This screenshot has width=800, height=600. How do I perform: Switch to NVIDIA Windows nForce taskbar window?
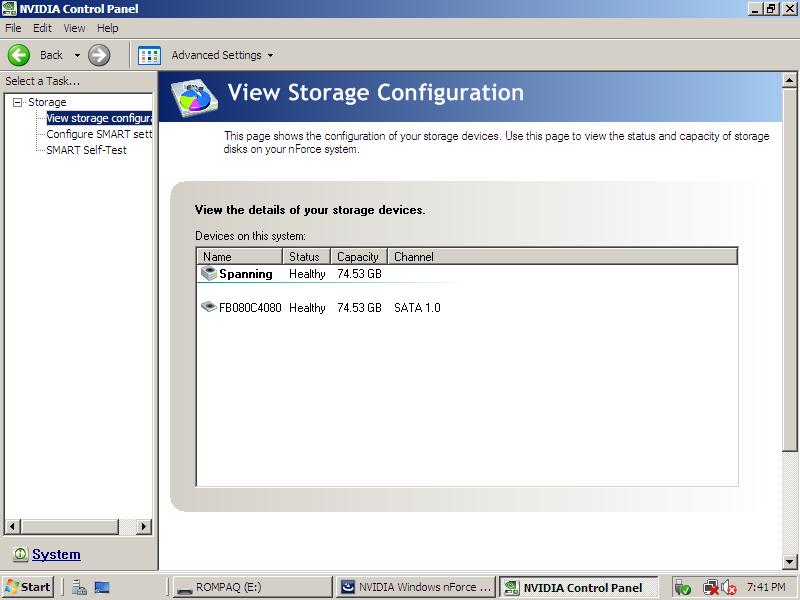point(415,587)
